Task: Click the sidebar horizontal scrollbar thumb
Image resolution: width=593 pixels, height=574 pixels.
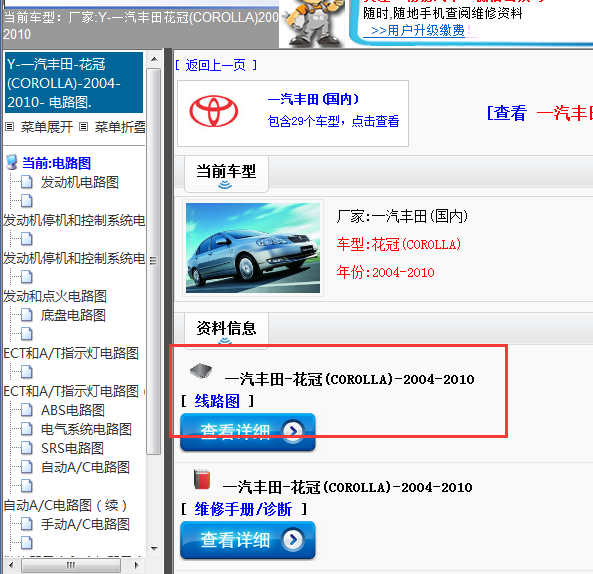Action: point(71,565)
